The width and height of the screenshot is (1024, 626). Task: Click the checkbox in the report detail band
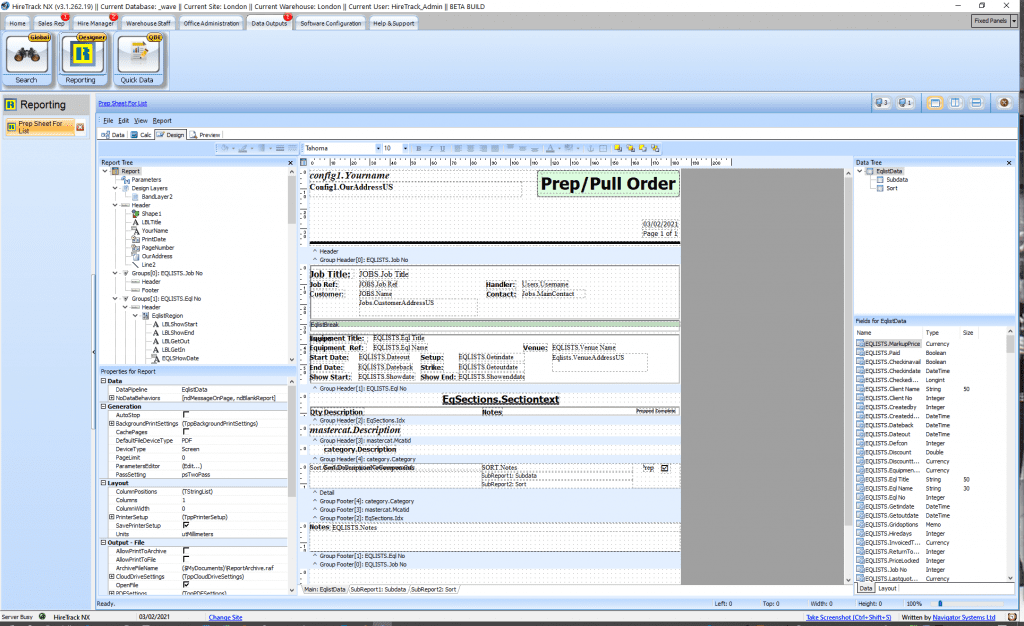click(x=665, y=468)
